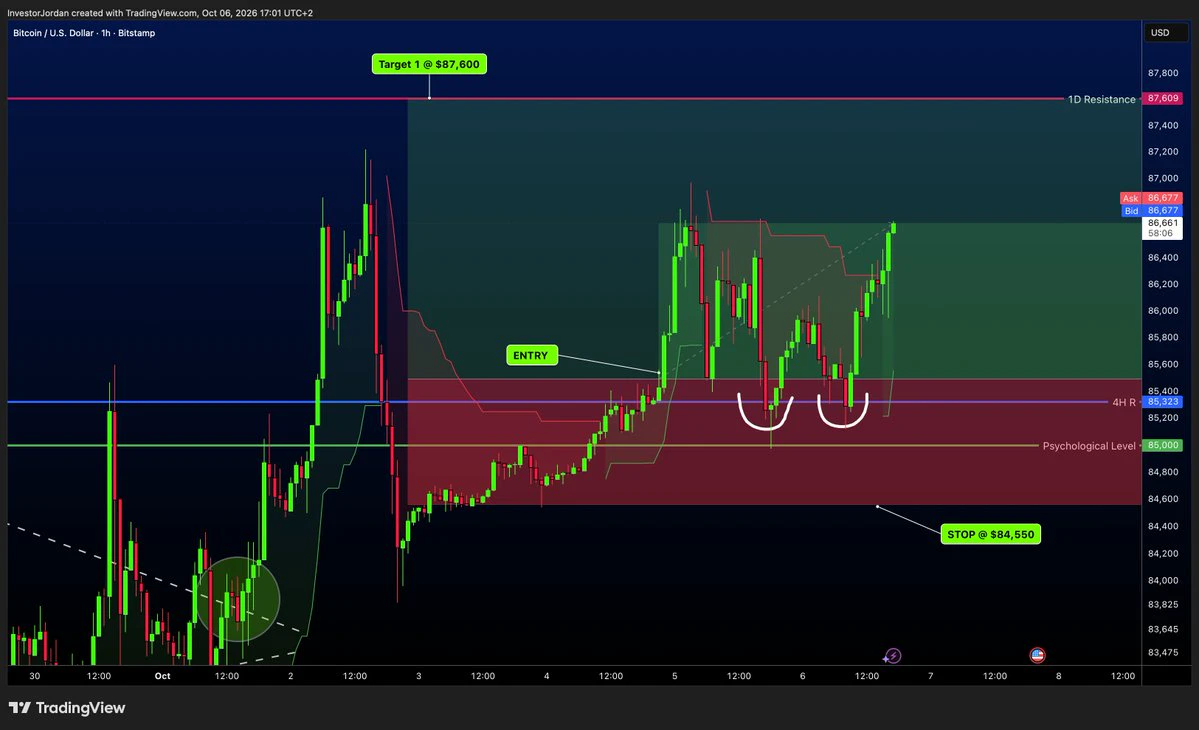Click the Bid 86,677 price tag
1199x730 pixels.
click(1151, 210)
